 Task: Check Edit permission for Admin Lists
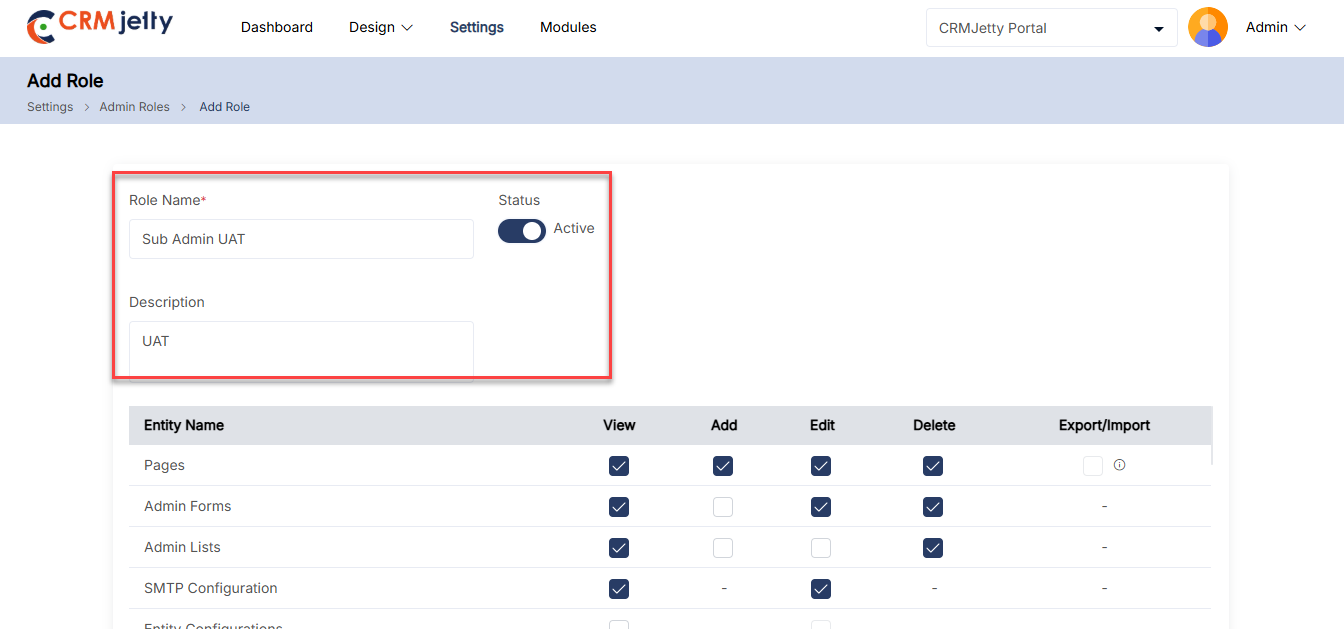click(821, 548)
